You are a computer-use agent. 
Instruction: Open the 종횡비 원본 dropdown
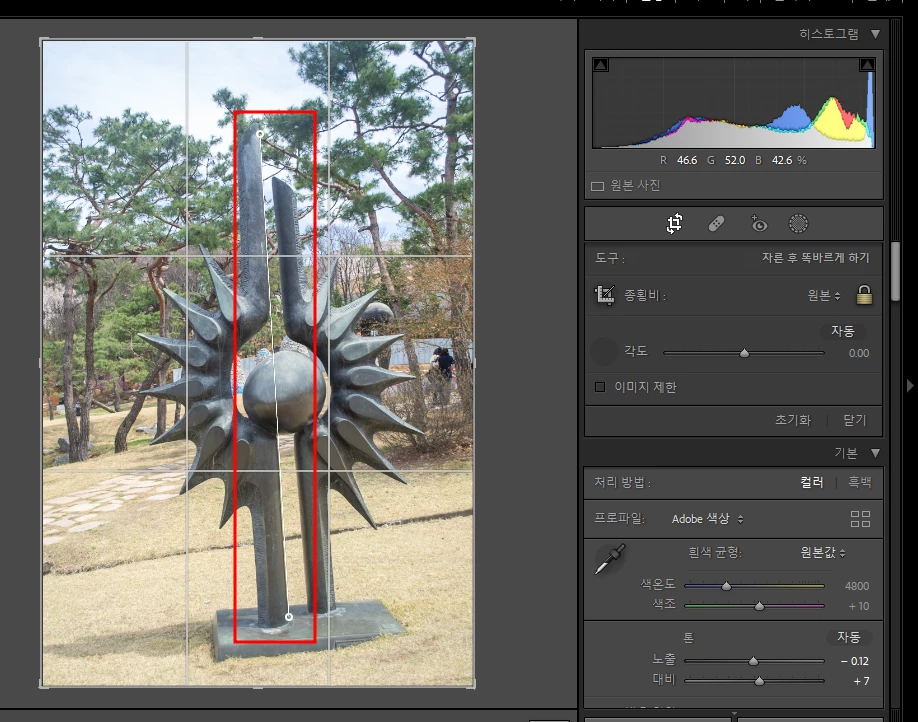click(x=824, y=295)
